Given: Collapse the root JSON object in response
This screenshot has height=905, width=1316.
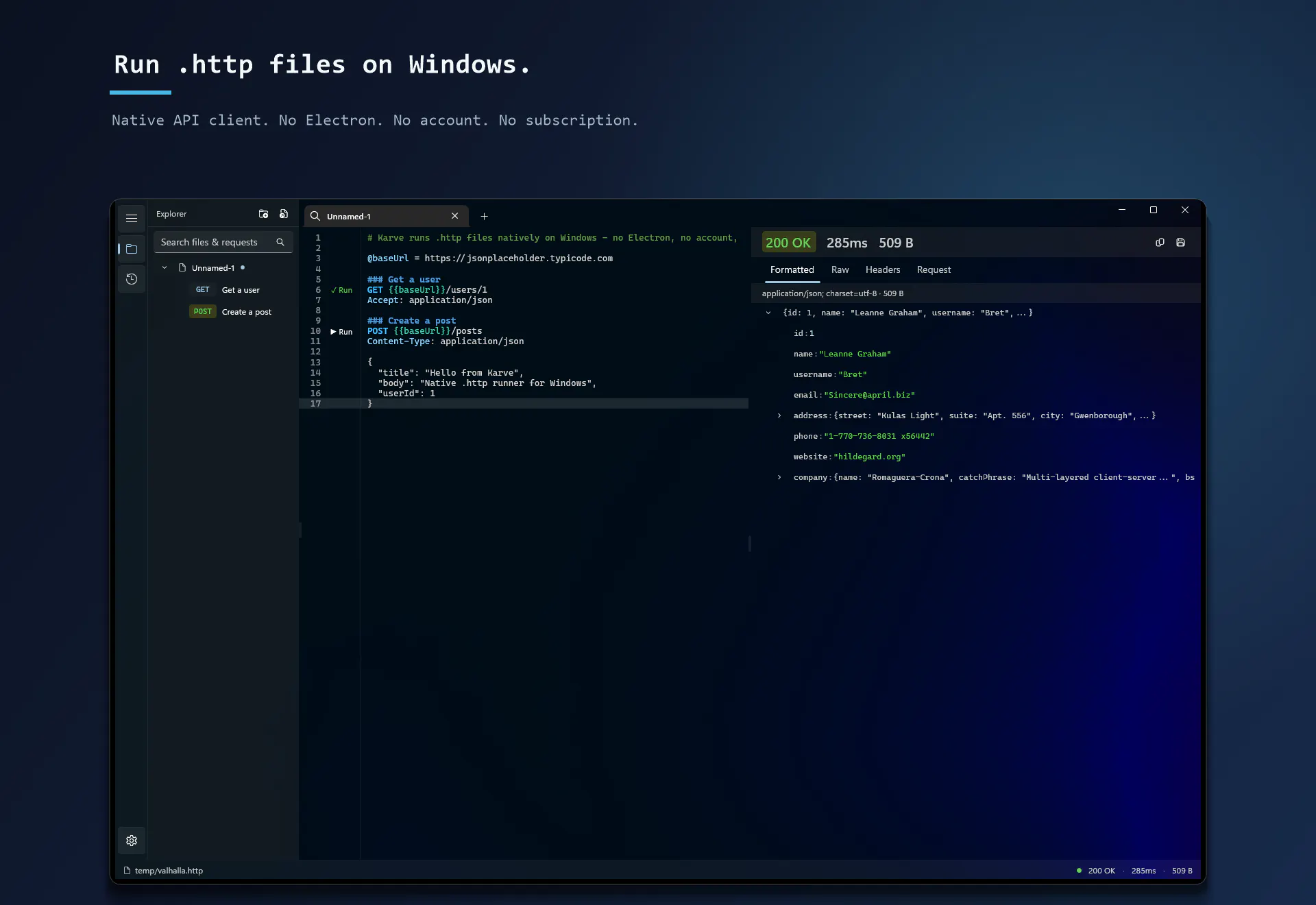Looking at the screenshot, I should coord(768,313).
